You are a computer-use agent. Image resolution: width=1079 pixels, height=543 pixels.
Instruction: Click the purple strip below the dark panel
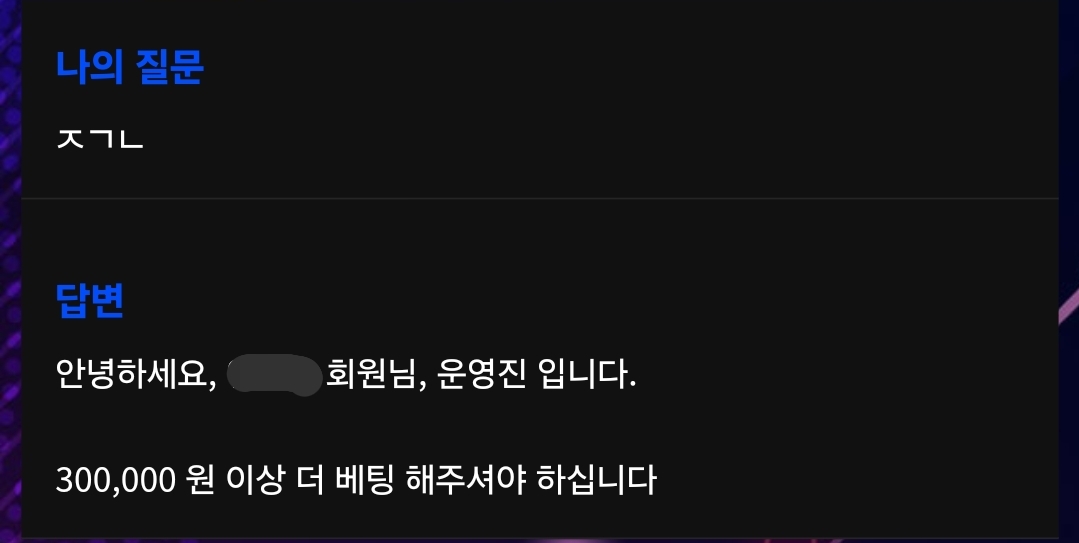540,540
